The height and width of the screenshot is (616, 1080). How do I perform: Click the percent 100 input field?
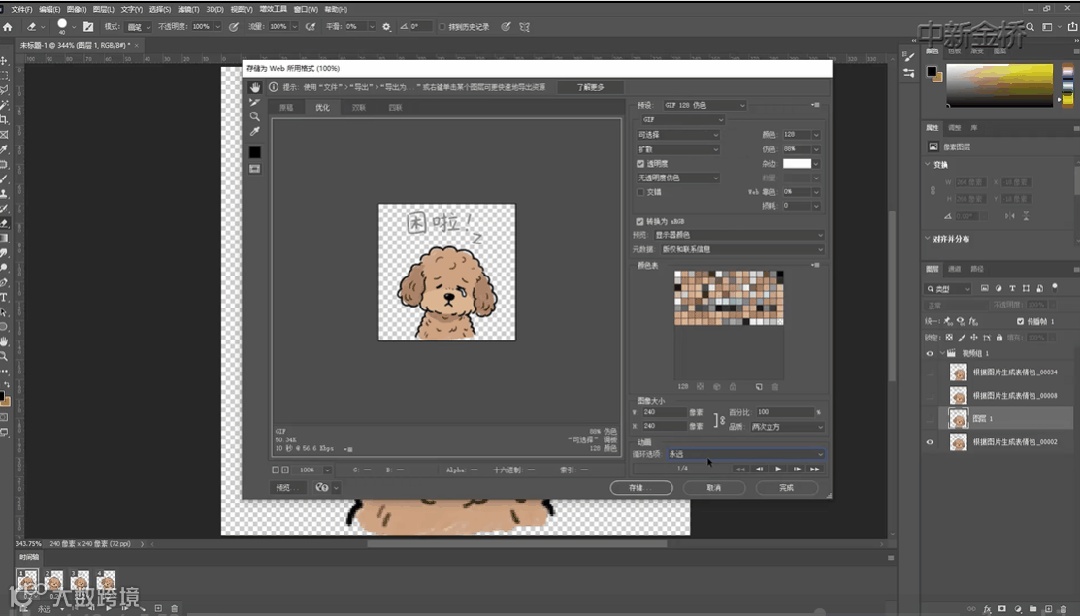(785, 412)
